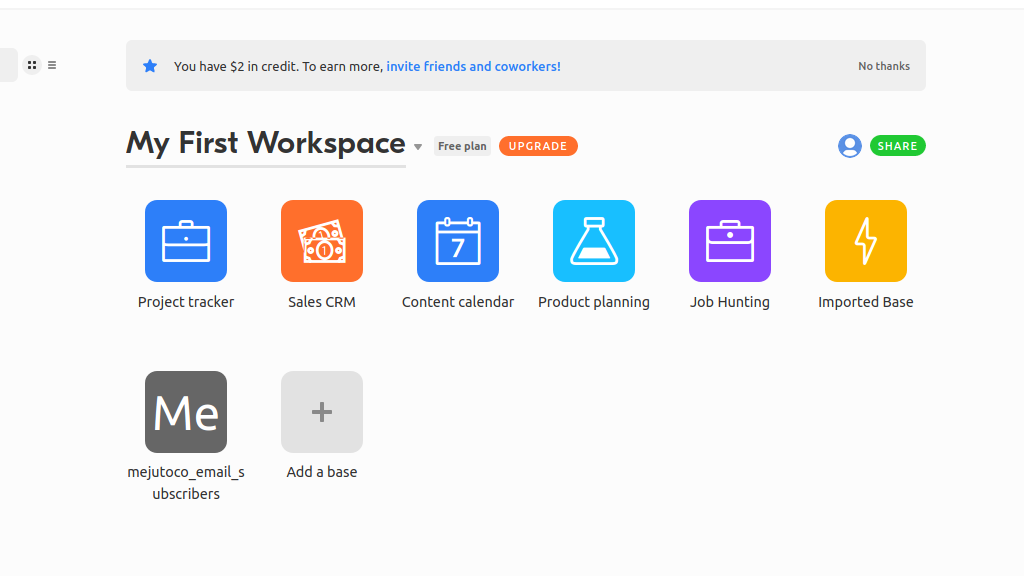Open the Product planning base
Image resolution: width=1024 pixels, height=576 pixels.
(x=594, y=240)
